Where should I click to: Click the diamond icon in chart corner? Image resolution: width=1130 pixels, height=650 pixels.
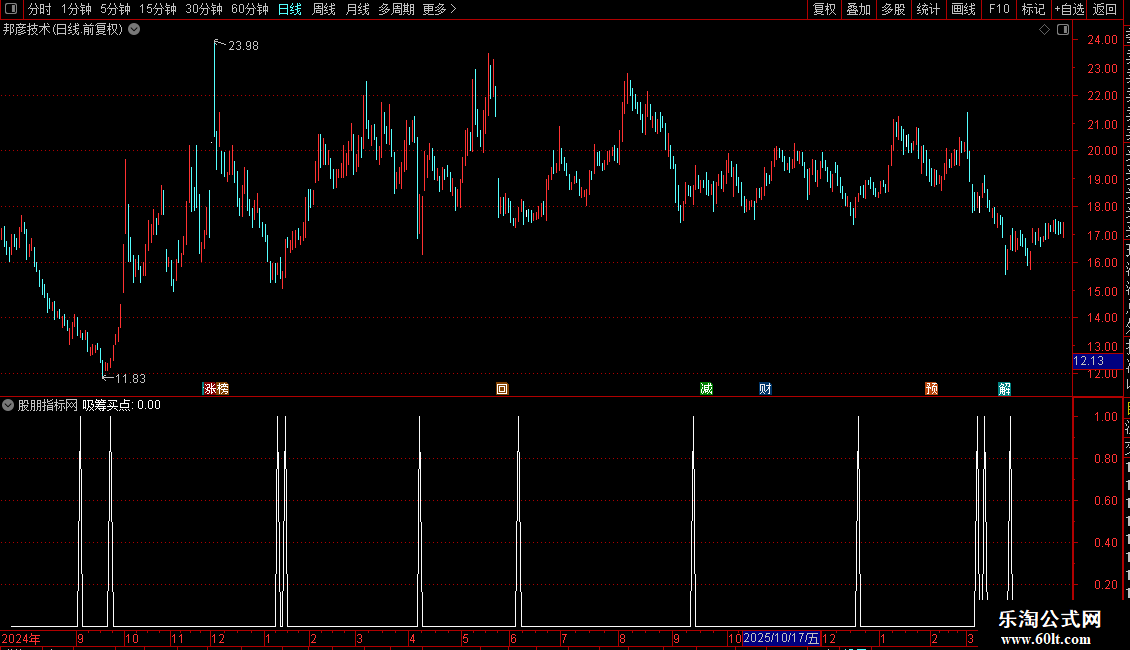[x=1044, y=30]
